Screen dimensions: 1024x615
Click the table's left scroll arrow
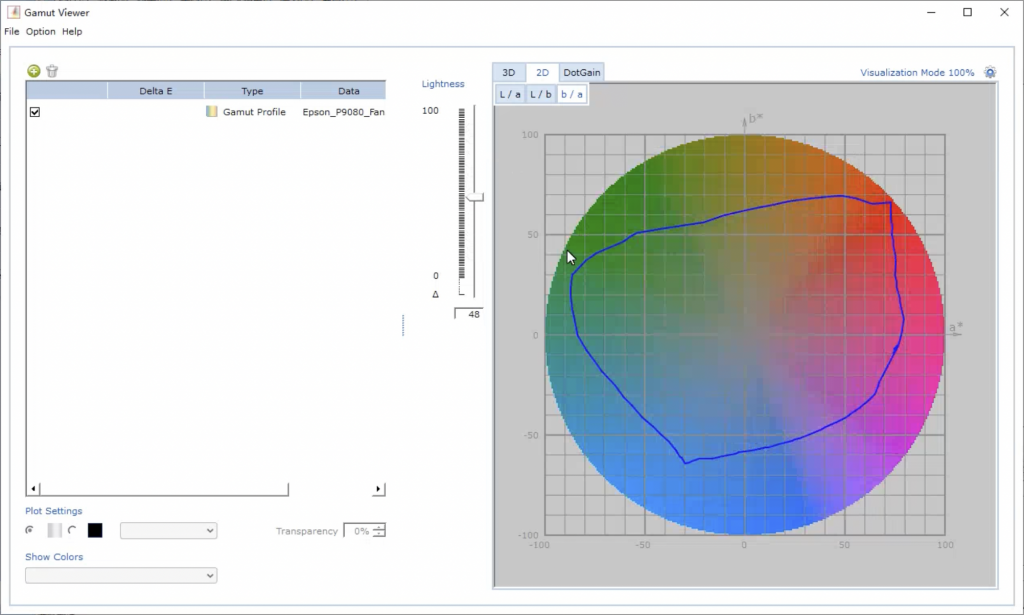click(x=33, y=489)
